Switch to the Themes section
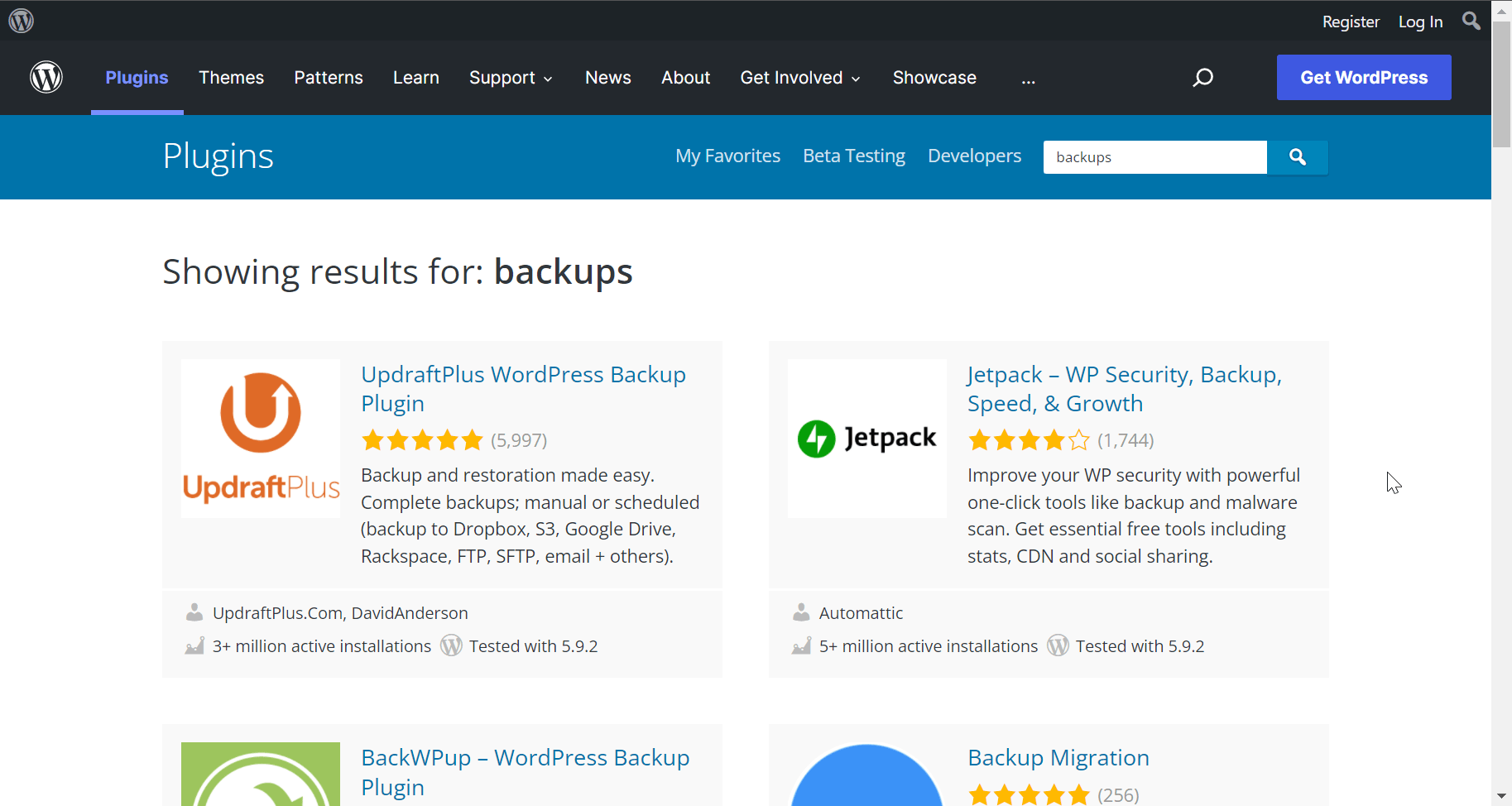 231,77
